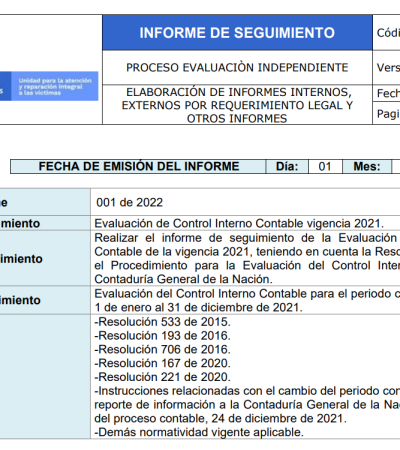Click line '-Instrucciones relacionadas con el cambio del periodo'
Viewport: 400px width, 450px height.
[x=247, y=391]
